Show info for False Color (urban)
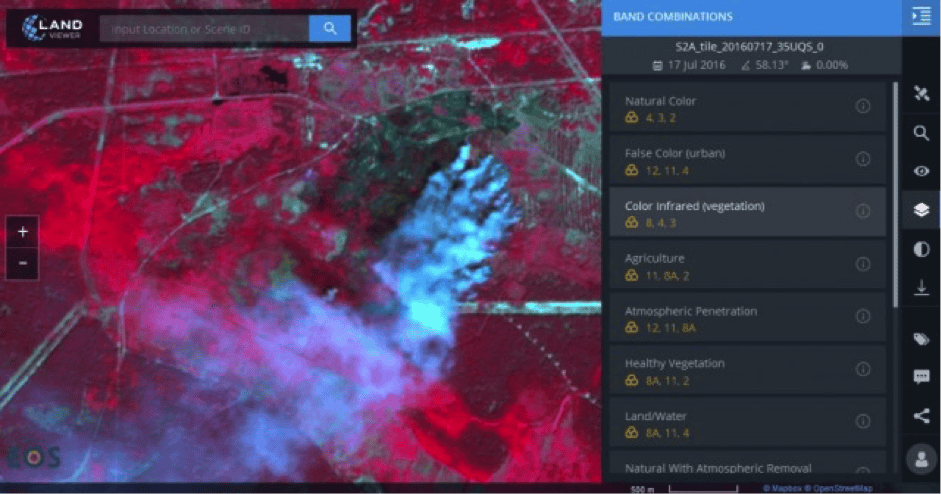The width and height of the screenshot is (941, 494). pyautogui.click(x=862, y=159)
